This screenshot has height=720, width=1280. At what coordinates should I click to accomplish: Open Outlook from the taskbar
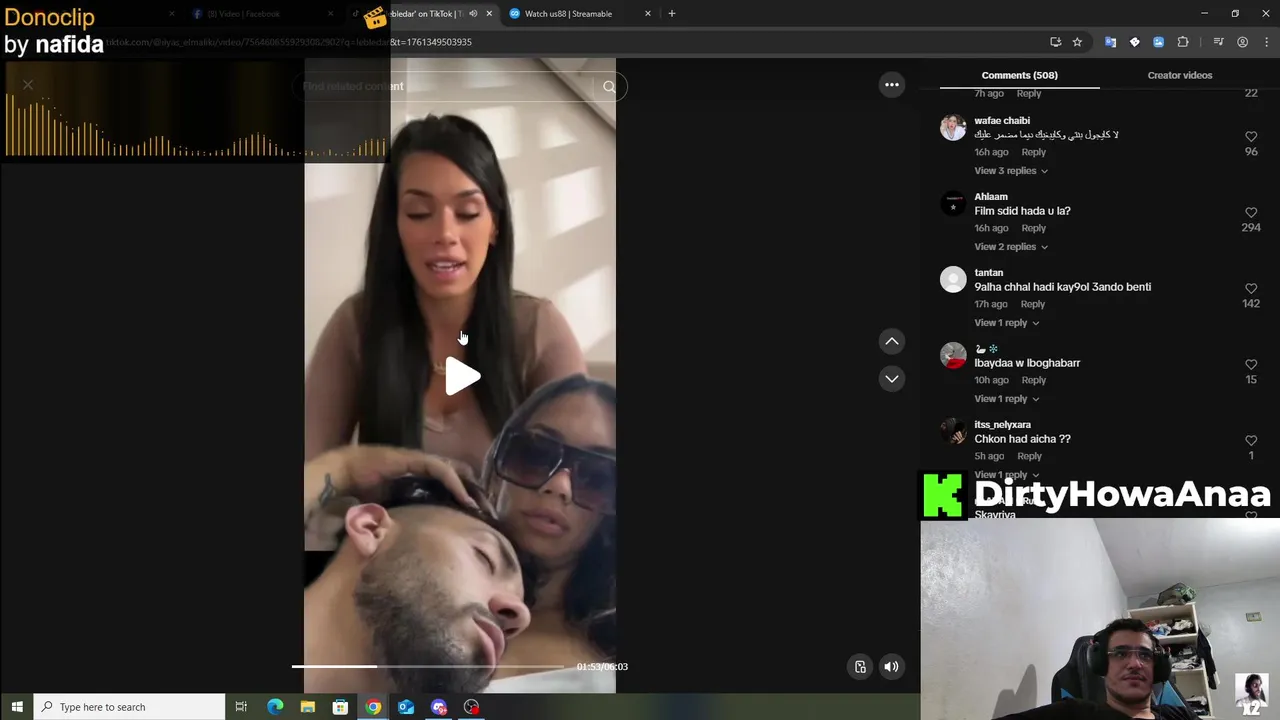pyautogui.click(x=406, y=707)
